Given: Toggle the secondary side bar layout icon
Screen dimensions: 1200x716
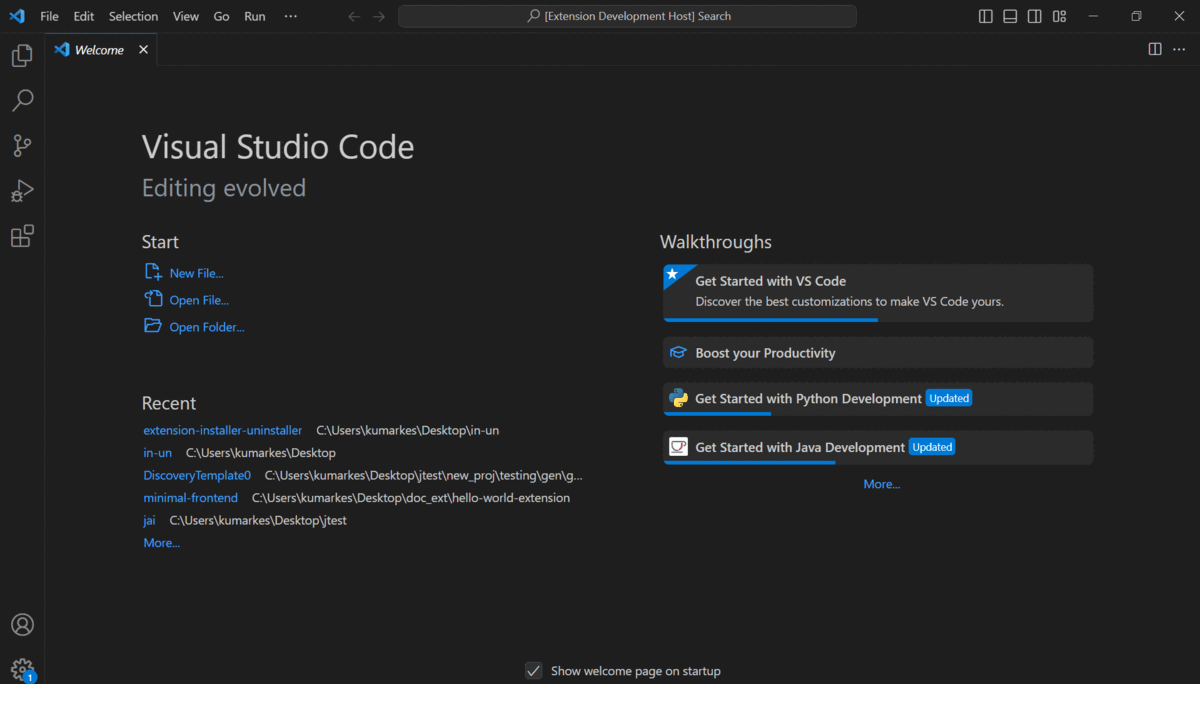Looking at the screenshot, I should (1035, 16).
